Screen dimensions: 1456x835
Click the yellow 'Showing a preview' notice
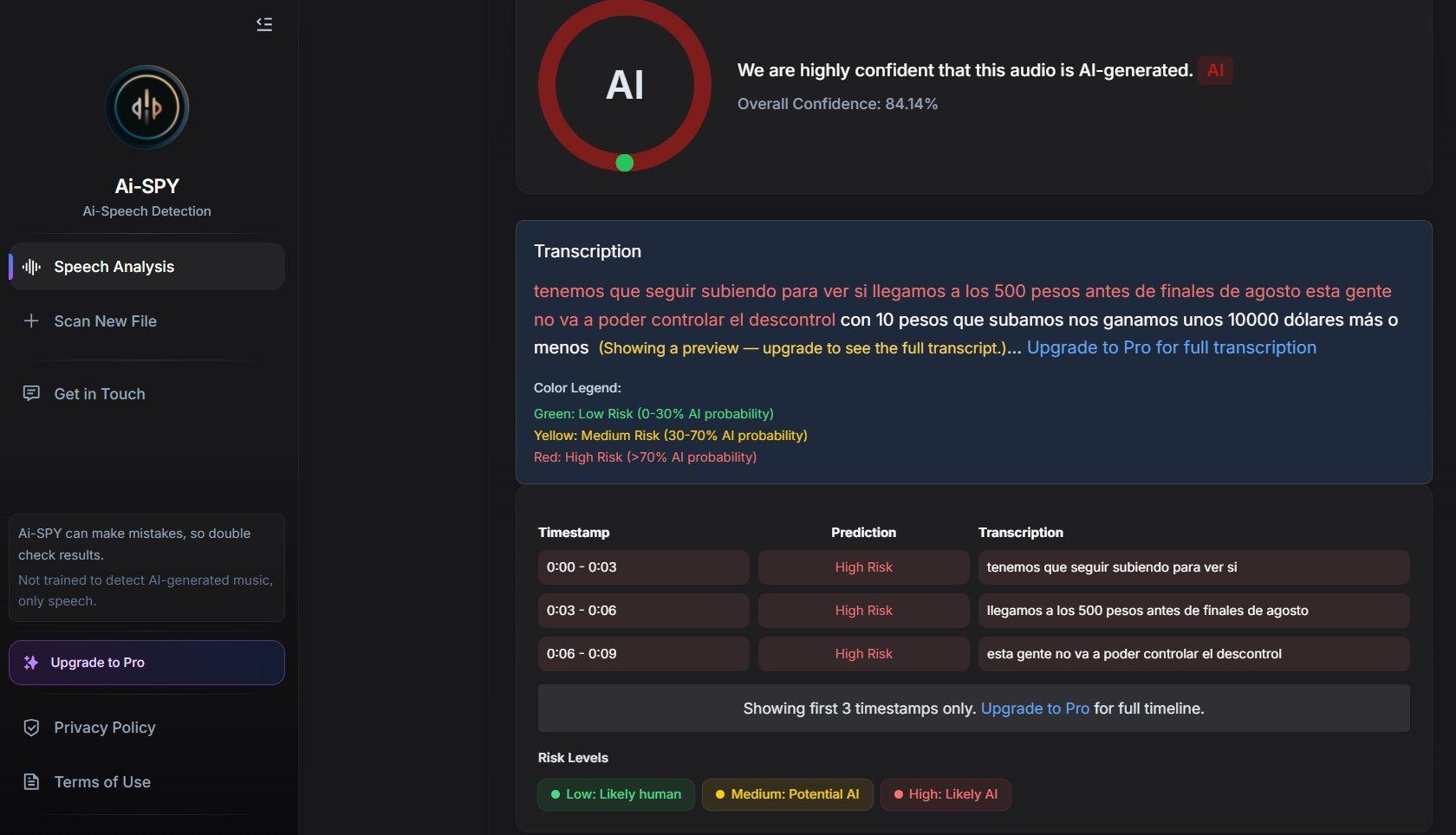click(802, 348)
